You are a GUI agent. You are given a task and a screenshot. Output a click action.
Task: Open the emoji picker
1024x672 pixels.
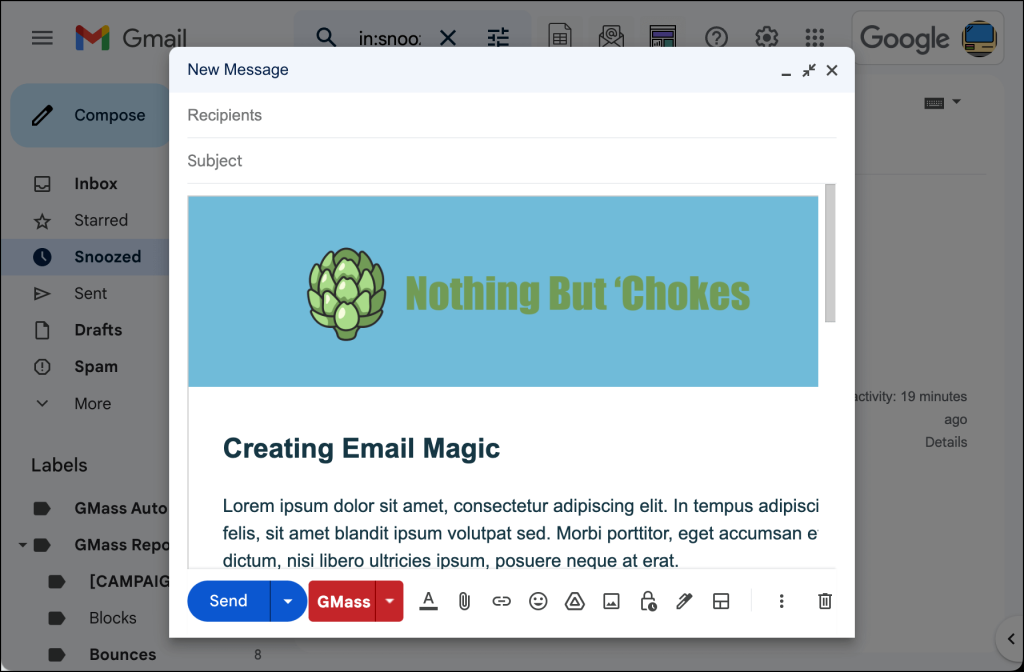coord(538,601)
